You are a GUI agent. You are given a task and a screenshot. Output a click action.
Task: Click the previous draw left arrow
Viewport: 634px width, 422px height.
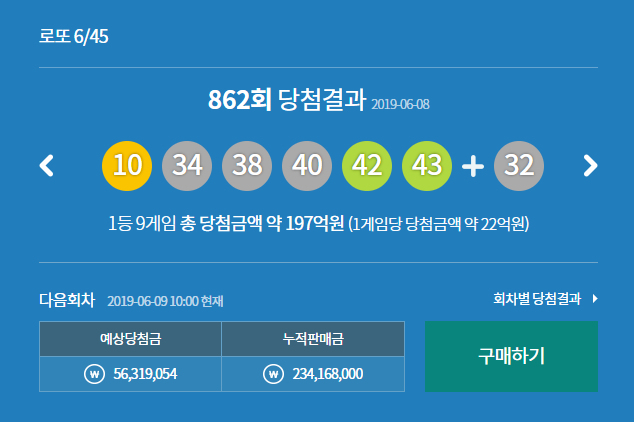[x=46, y=166]
